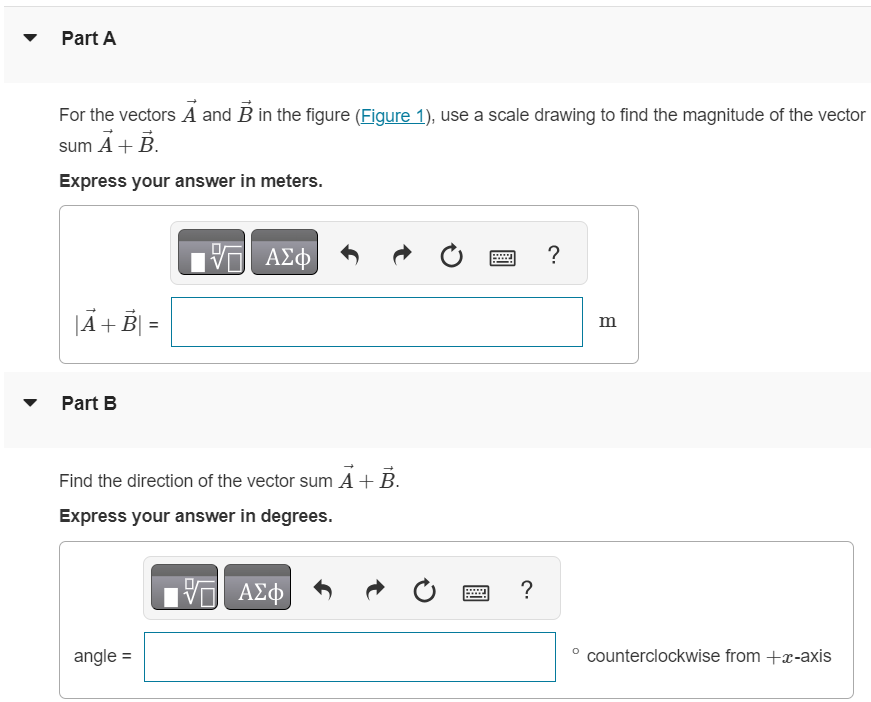
Task: Open Greek symbols menu in Part B toolbar
Action: point(258,587)
